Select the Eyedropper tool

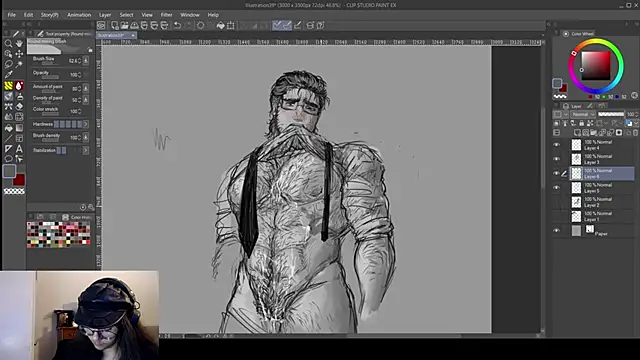click(8, 75)
